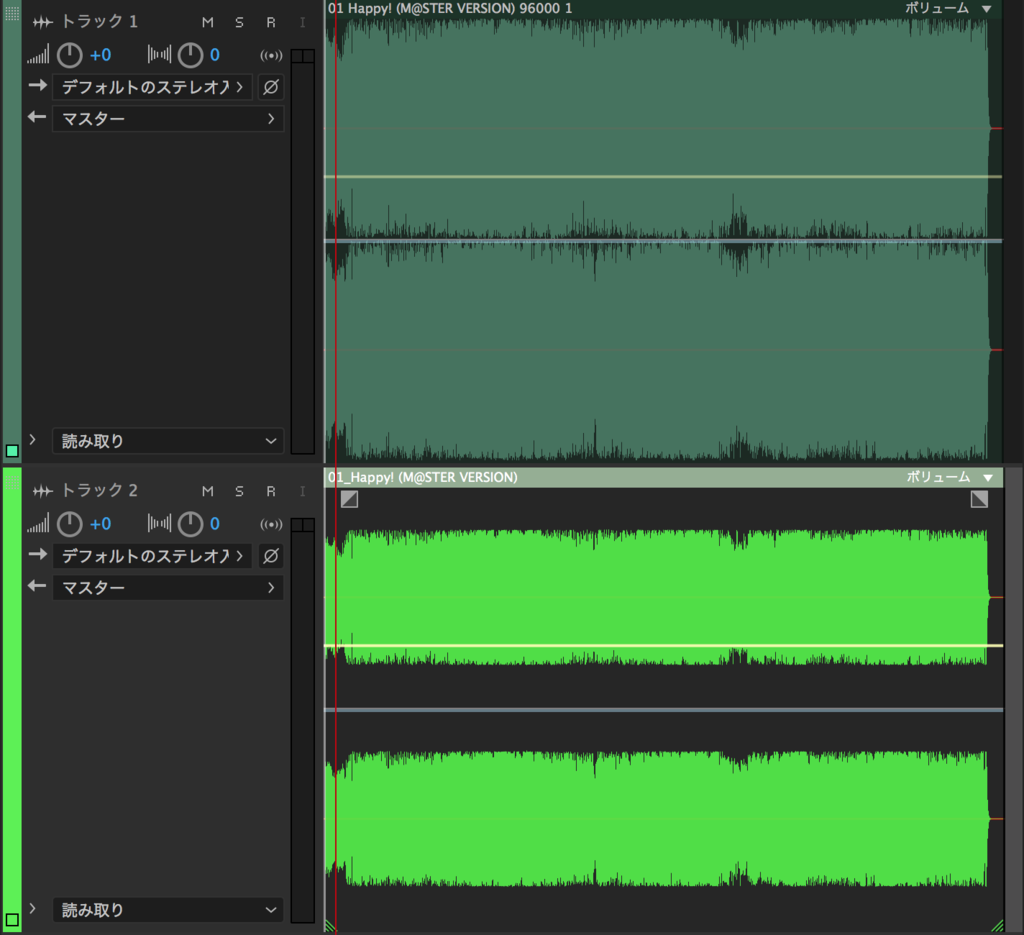Mute Track 1 with the M button
1024x935 pixels.
[x=208, y=22]
